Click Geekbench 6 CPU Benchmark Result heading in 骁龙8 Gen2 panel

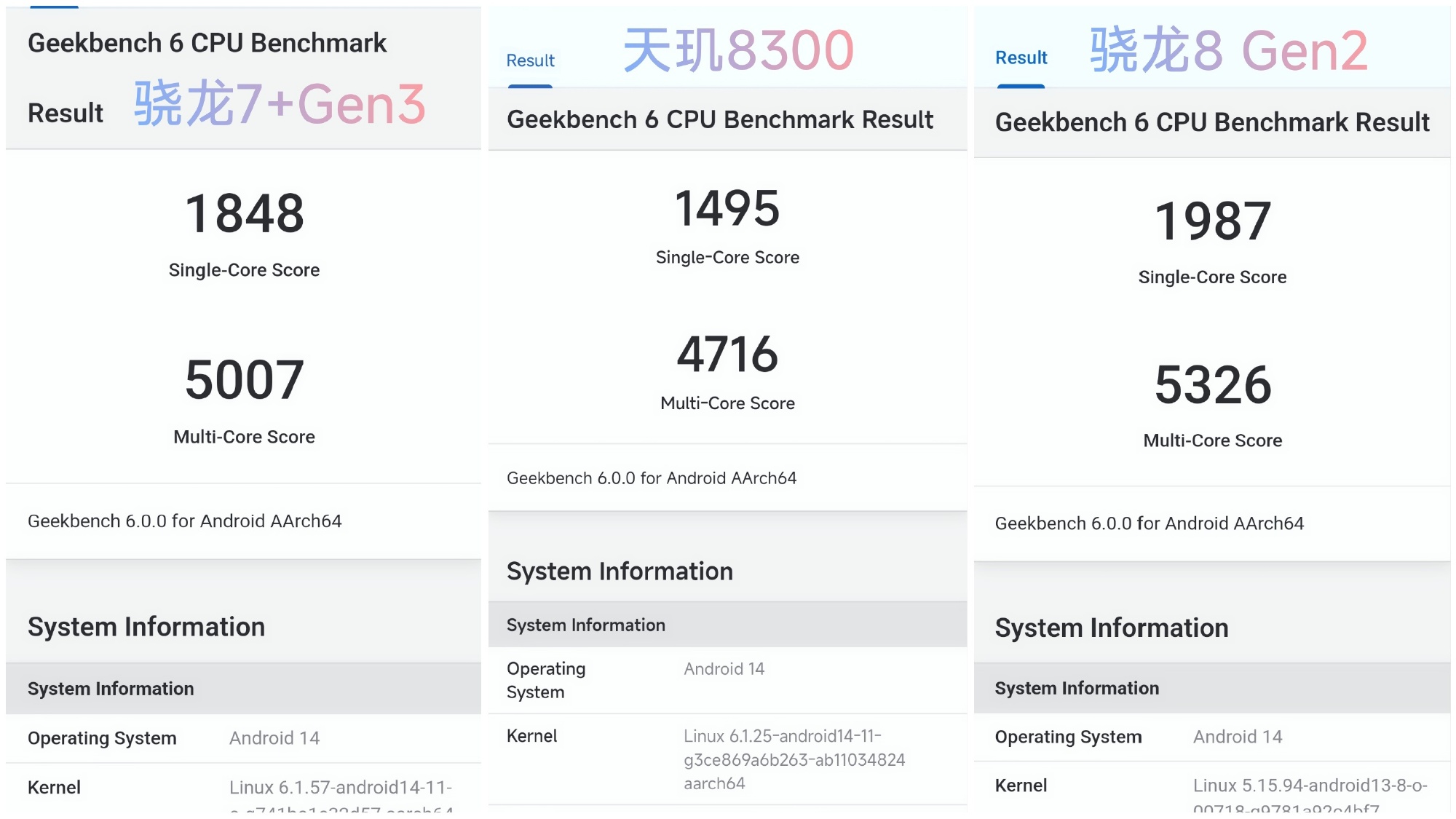(x=1212, y=122)
